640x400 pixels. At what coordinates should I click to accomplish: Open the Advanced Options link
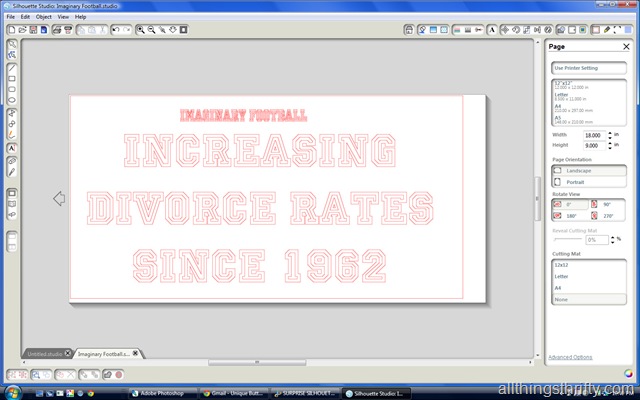[x=570, y=357]
